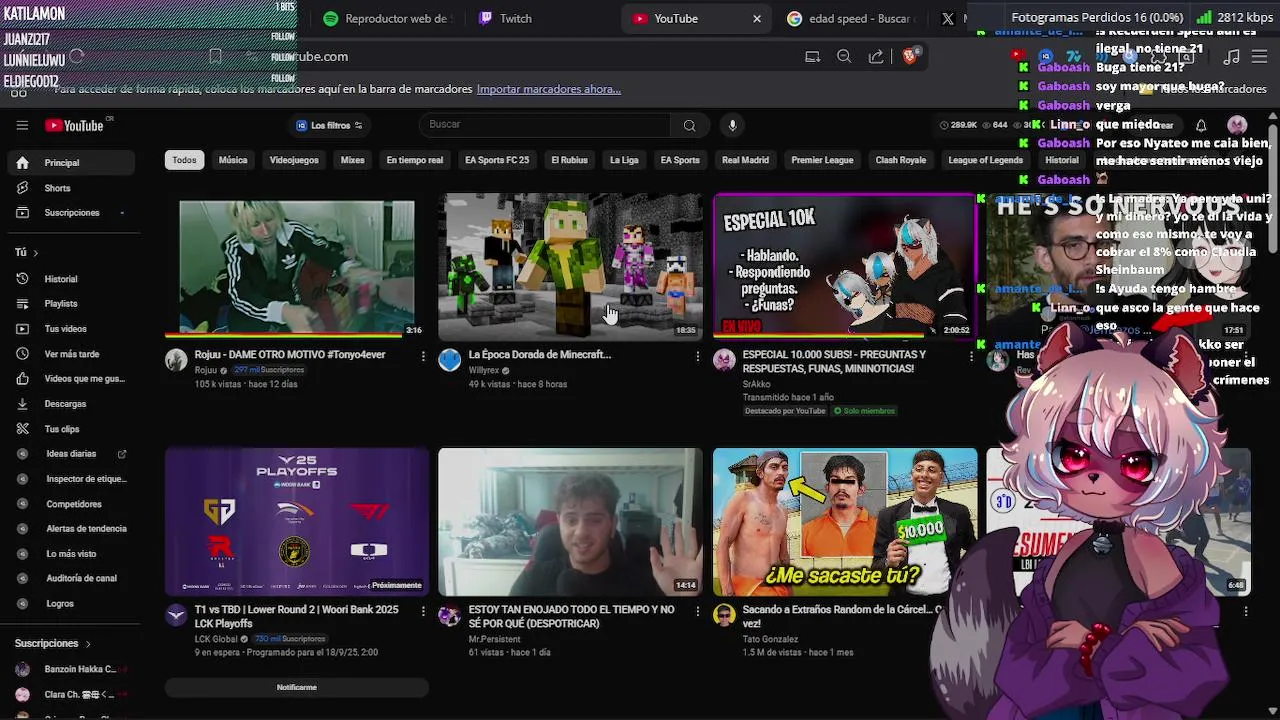Open Ver más tarde list
1280x720 pixels.
click(x=70, y=354)
